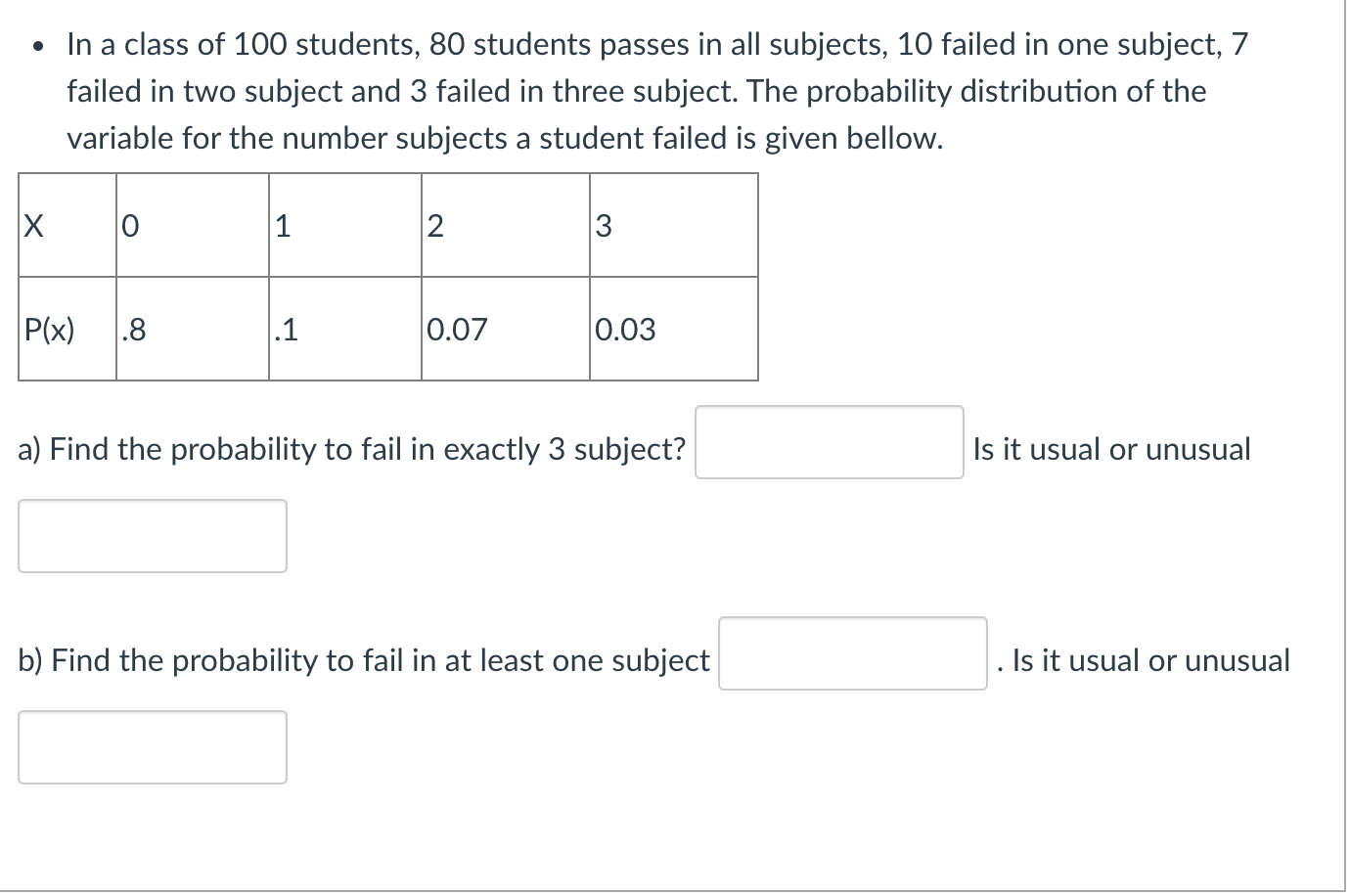
Task: Select the table cell containing .8
Action: (x=192, y=329)
